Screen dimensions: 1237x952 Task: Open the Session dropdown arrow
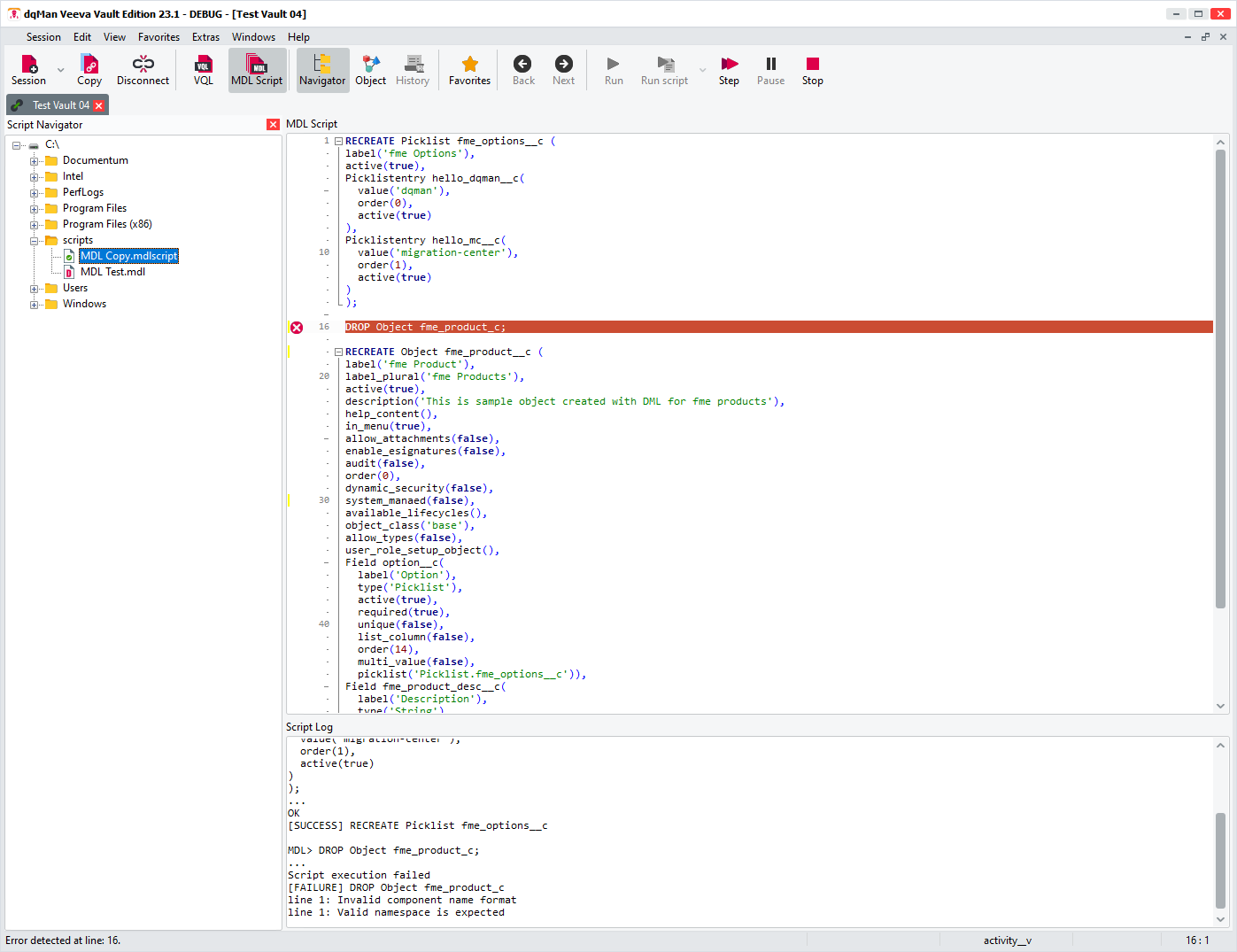(61, 71)
